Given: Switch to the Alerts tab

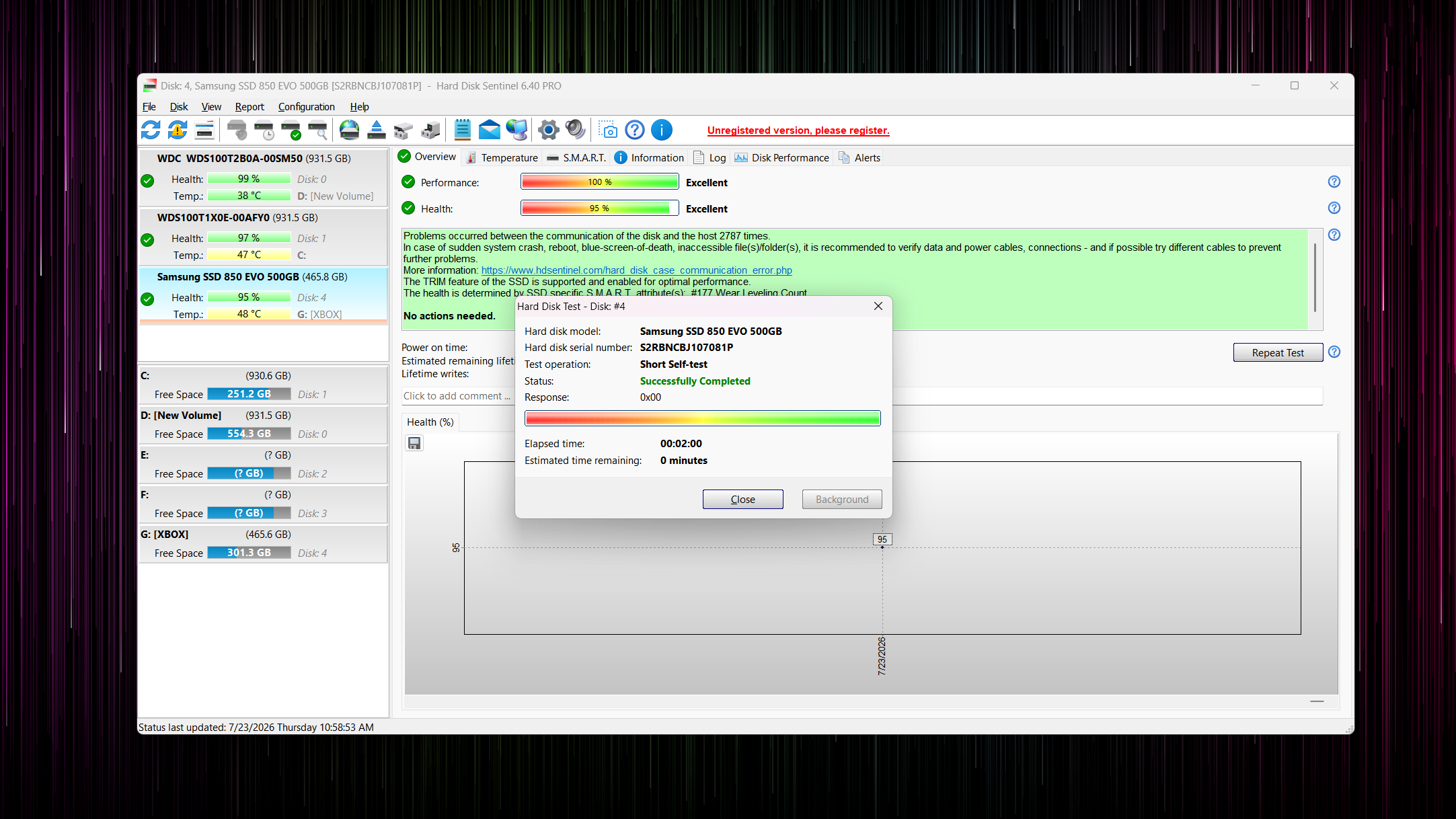Looking at the screenshot, I should pos(859,157).
